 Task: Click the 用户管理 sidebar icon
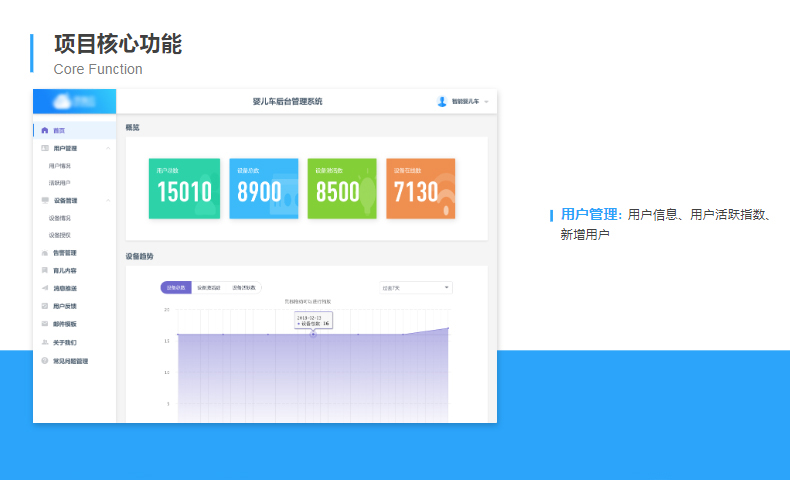coord(44,148)
